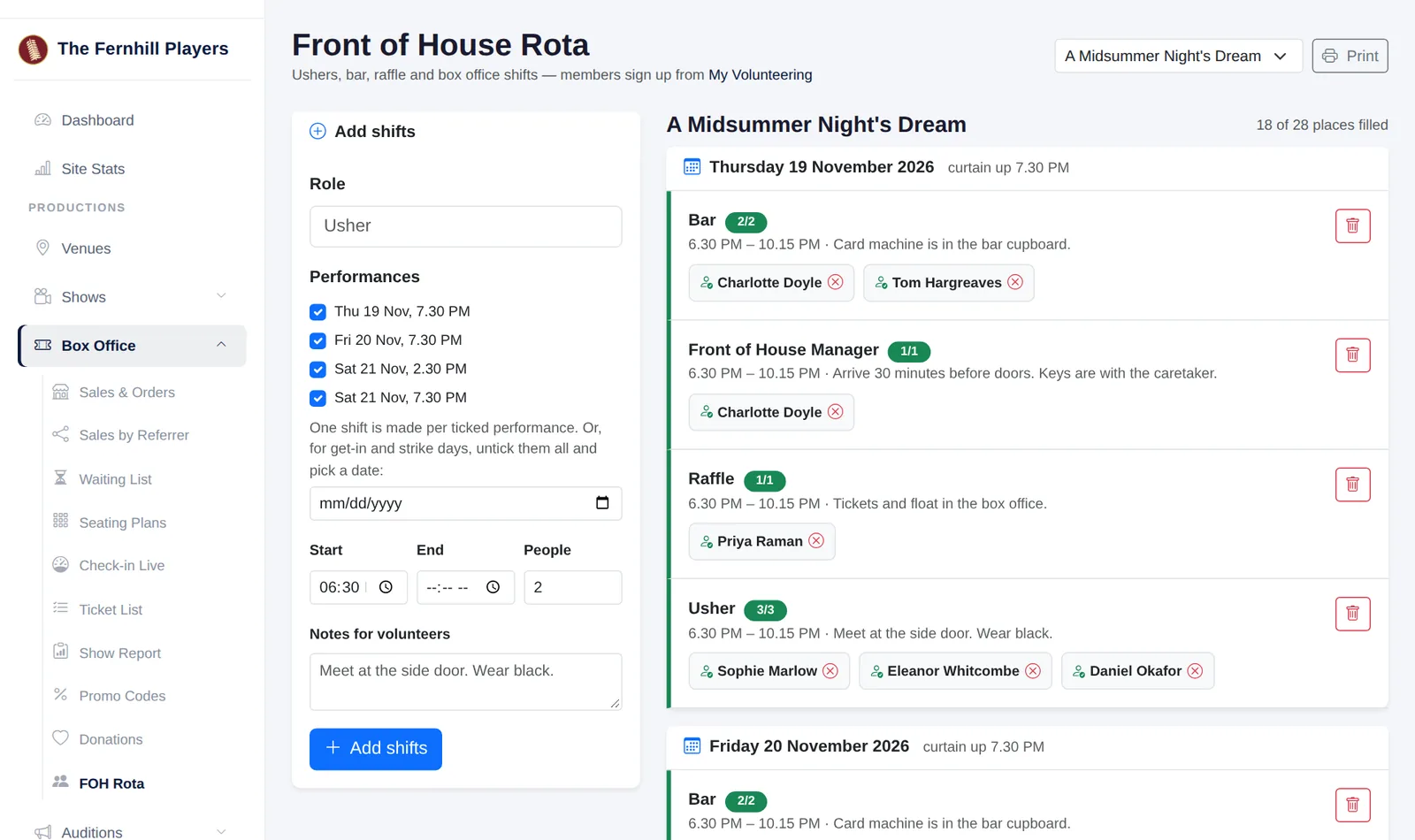The height and width of the screenshot is (840, 1415).
Task: Delete the Thursday Front of House Manager shift
Action: coord(1352,355)
